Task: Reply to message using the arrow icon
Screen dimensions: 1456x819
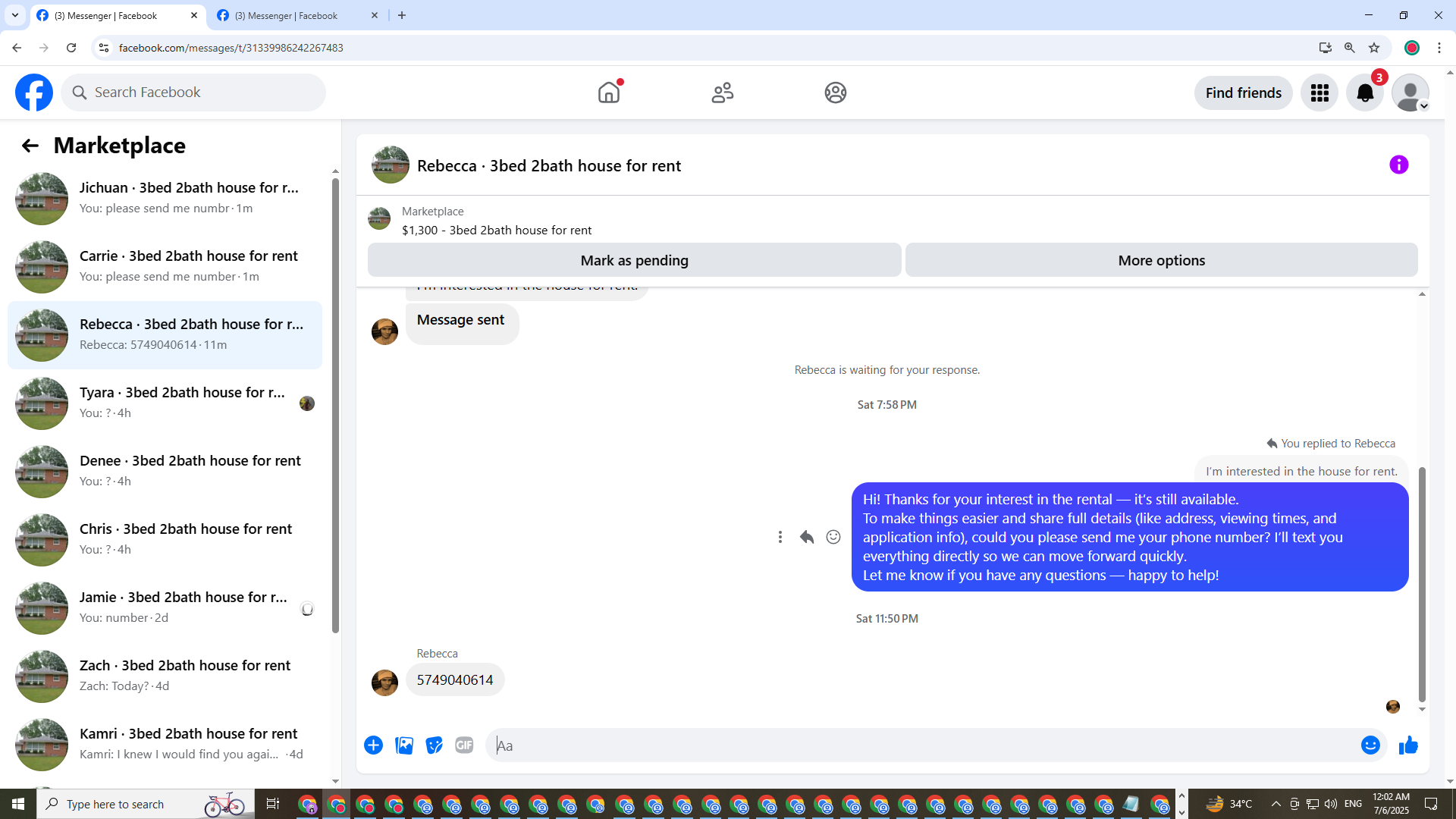Action: coord(806,537)
